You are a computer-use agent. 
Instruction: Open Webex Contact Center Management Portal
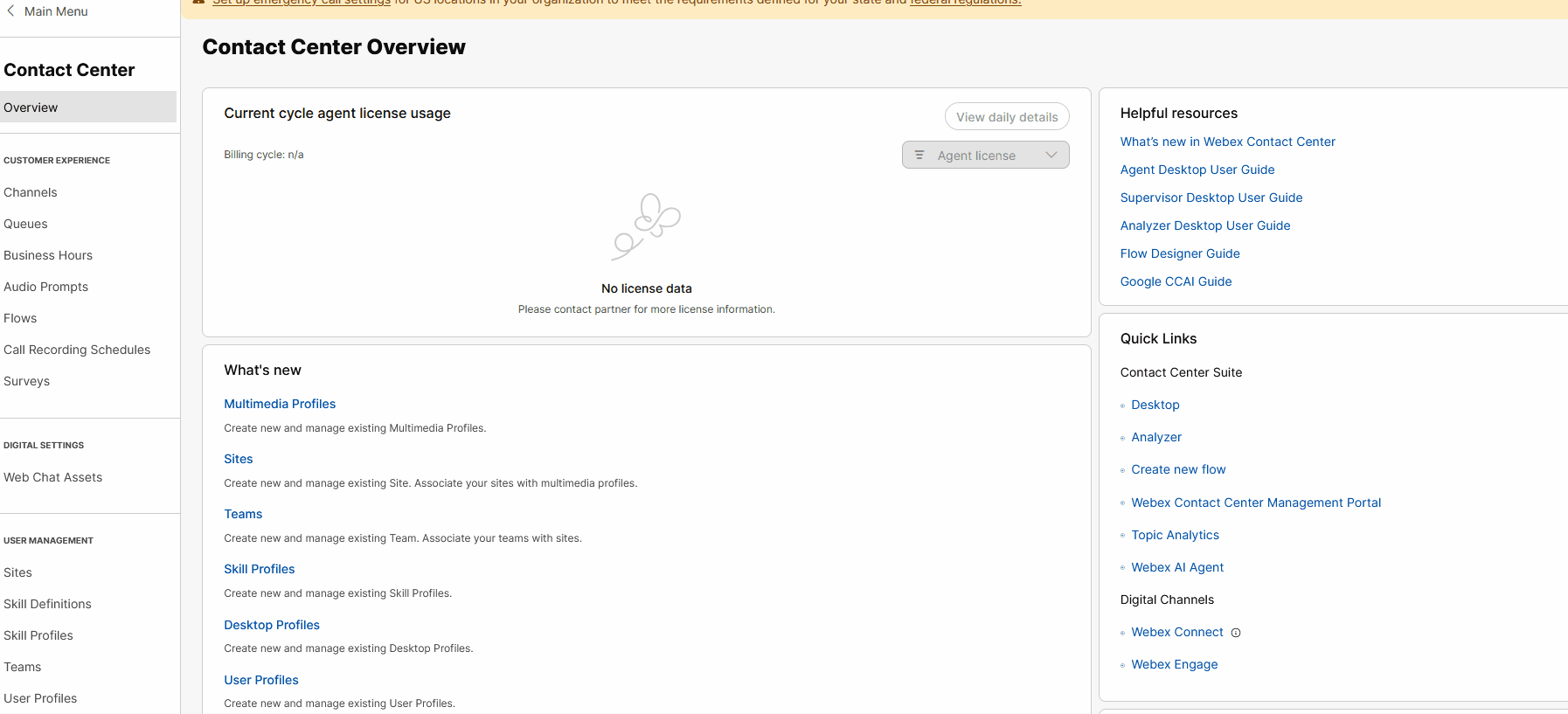click(1256, 503)
